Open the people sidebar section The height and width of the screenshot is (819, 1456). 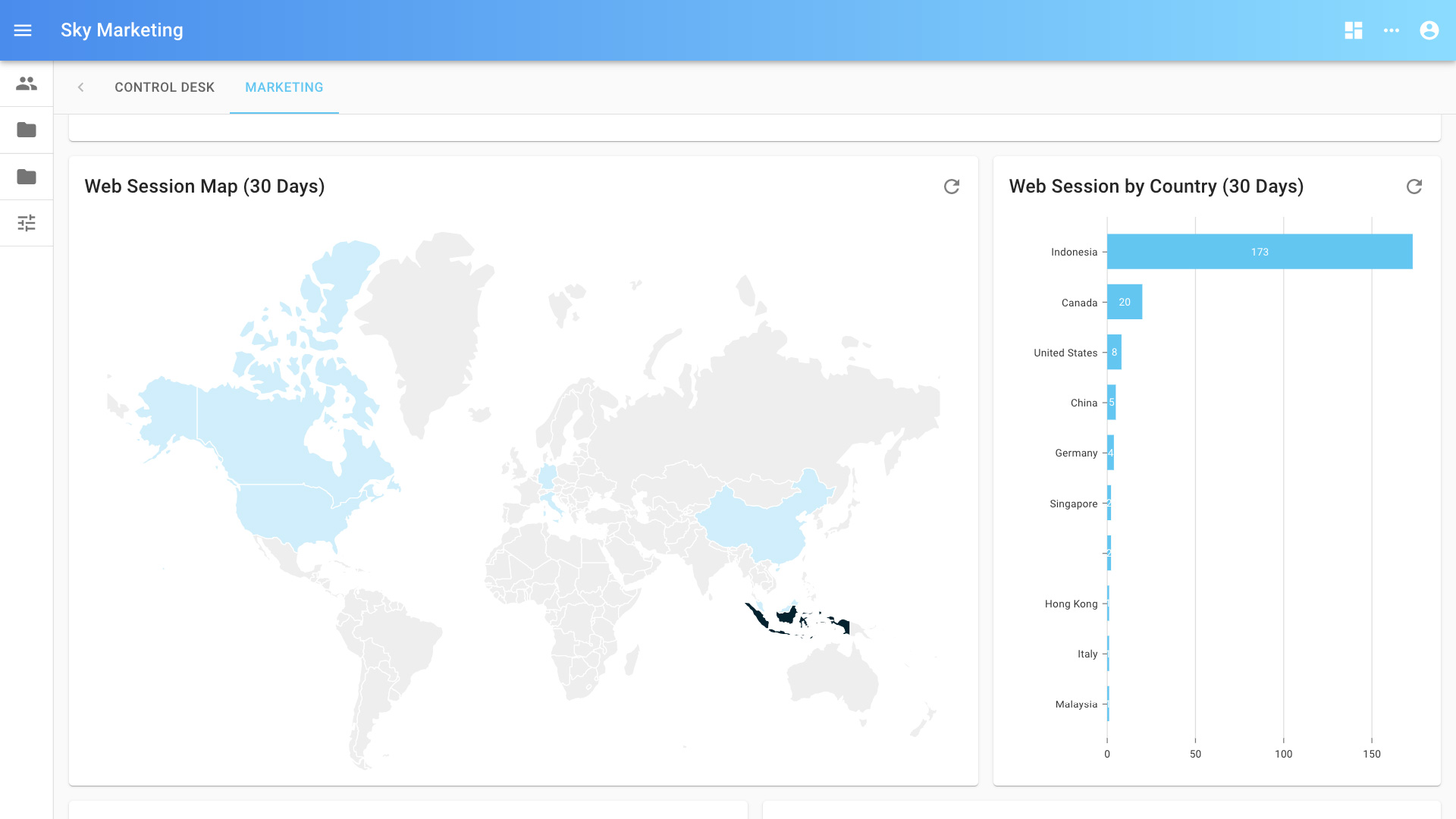tap(27, 83)
